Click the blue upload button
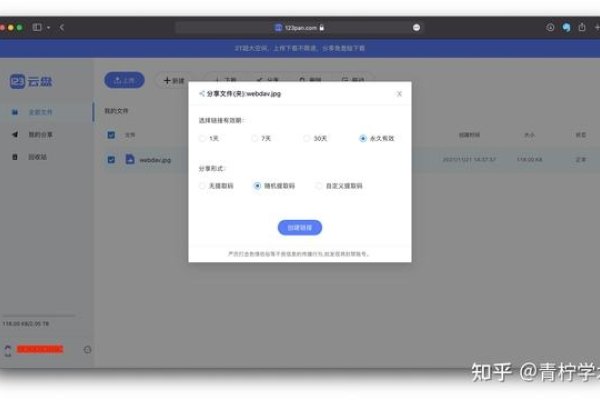This screenshot has width=600, height=400. point(124,80)
